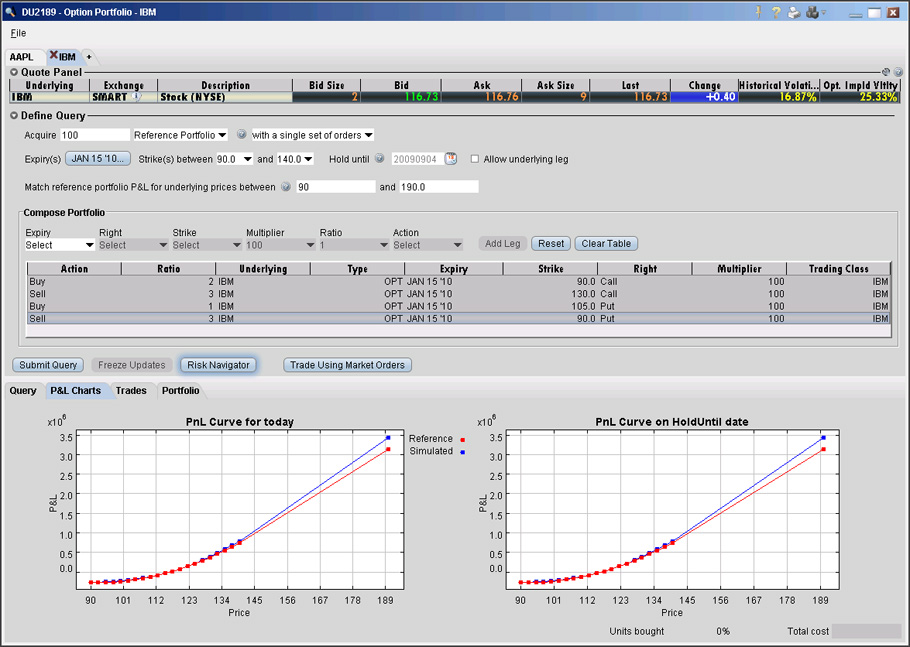Click the Freeze Updates button

click(x=132, y=365)
